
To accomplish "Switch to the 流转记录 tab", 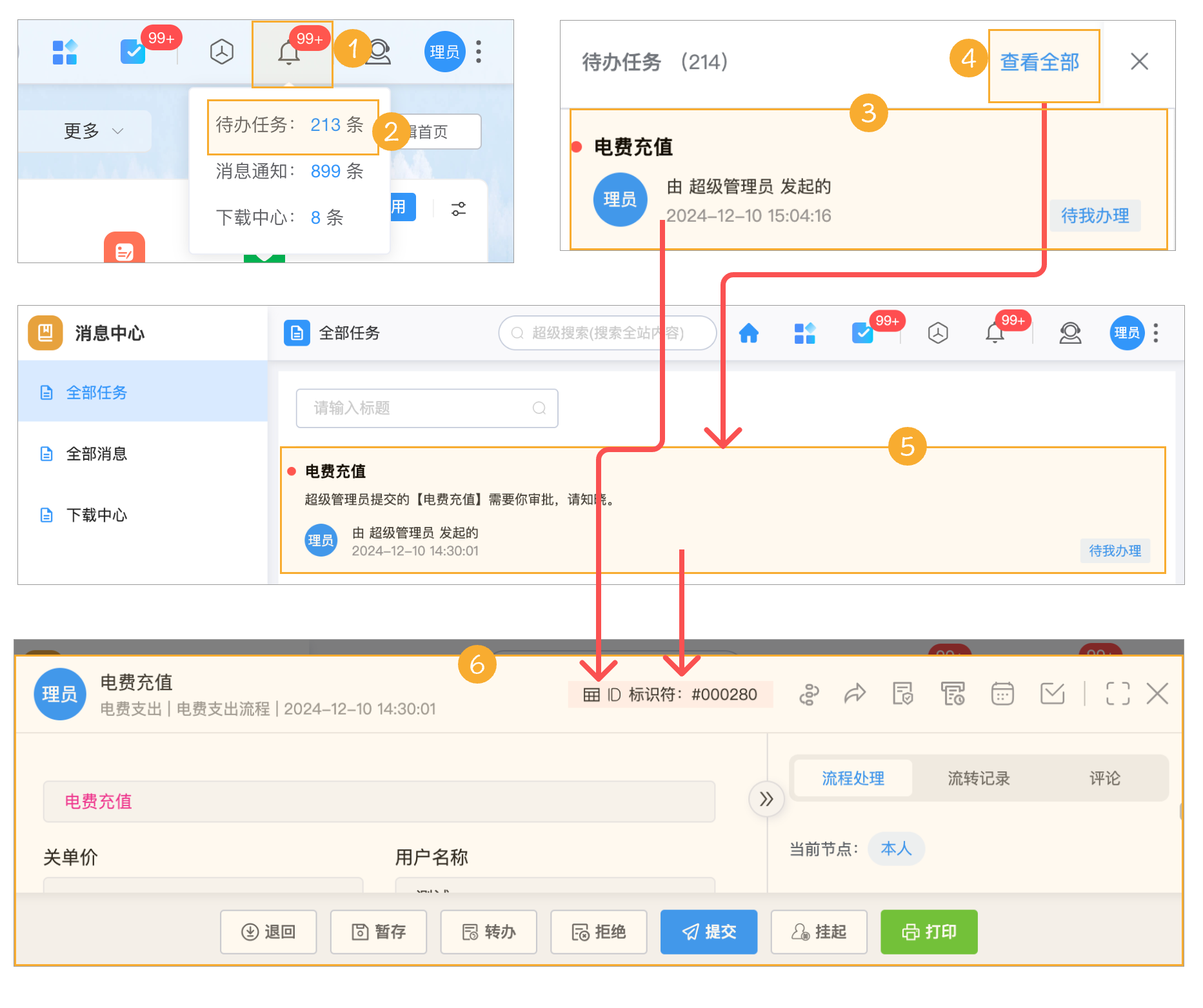I will tap(979, 778).
